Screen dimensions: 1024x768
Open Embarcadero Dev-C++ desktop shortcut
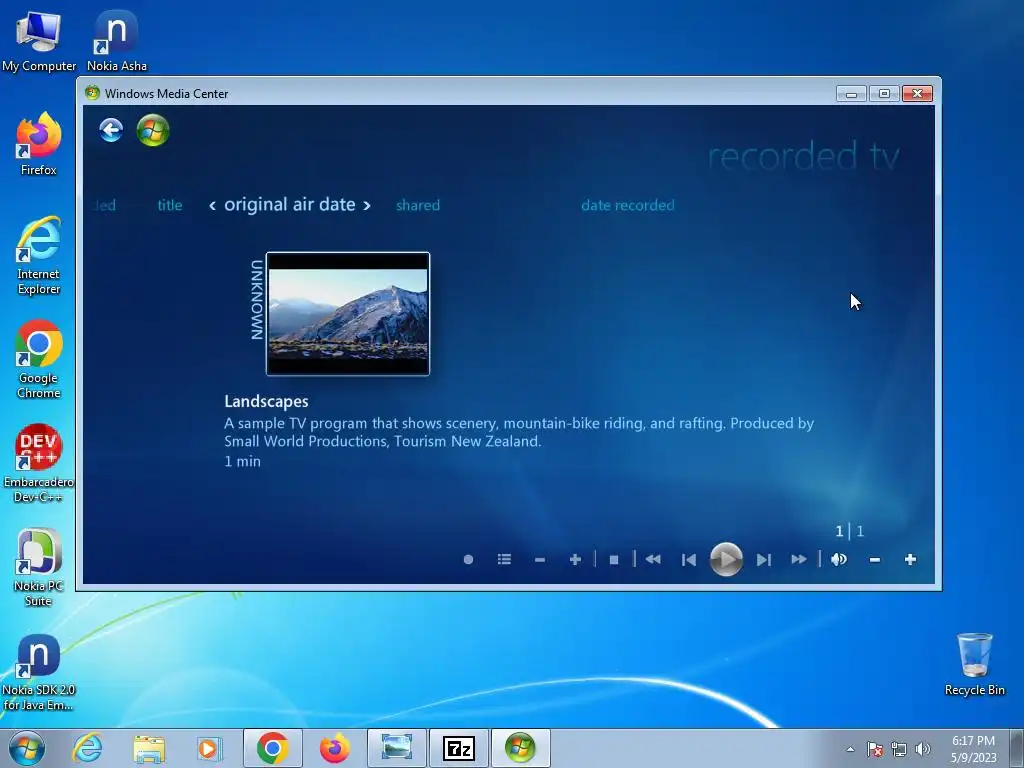coord(39,463)
